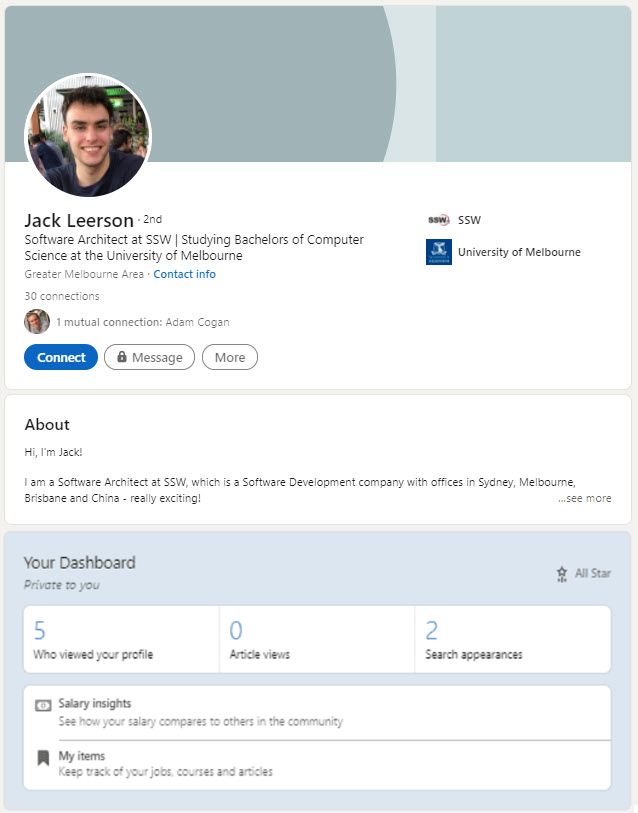Click the lock icon on Message button
This screenshot has height=813, width=638.
click(x=122, y=357)
